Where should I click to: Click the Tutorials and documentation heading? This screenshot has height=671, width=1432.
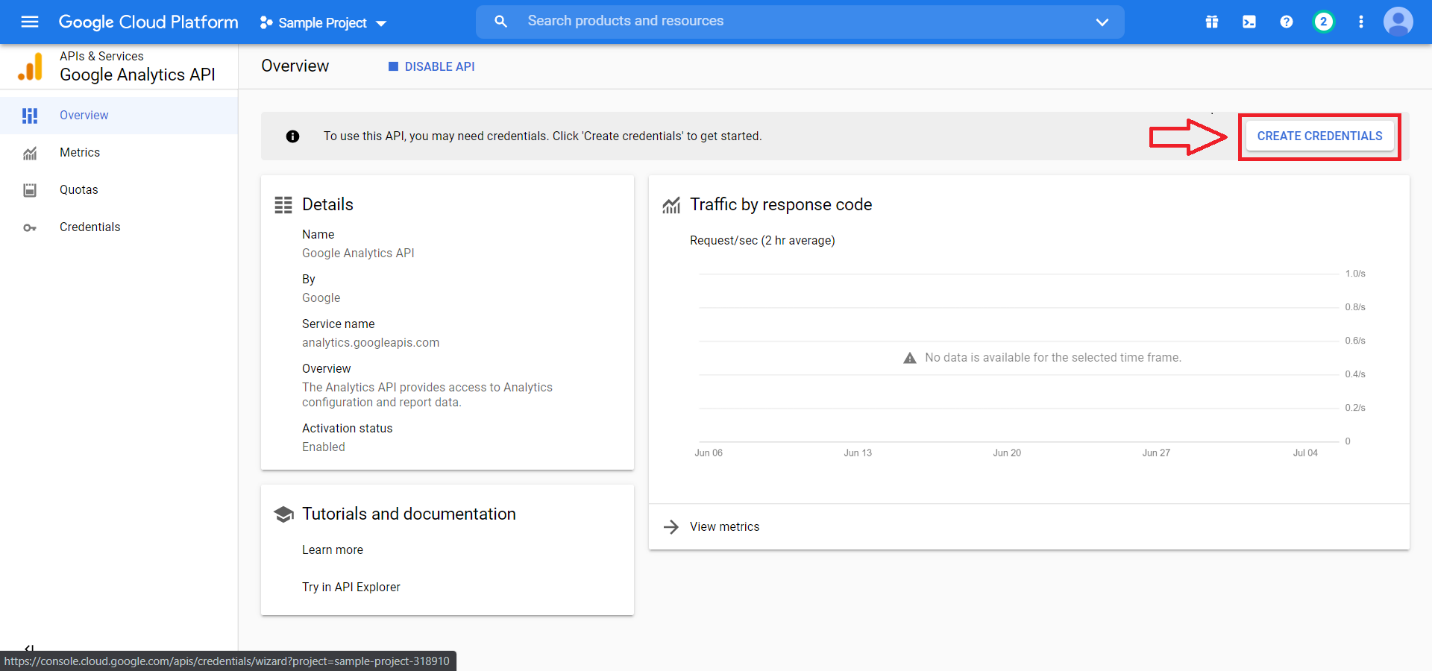tap(409, 514)
